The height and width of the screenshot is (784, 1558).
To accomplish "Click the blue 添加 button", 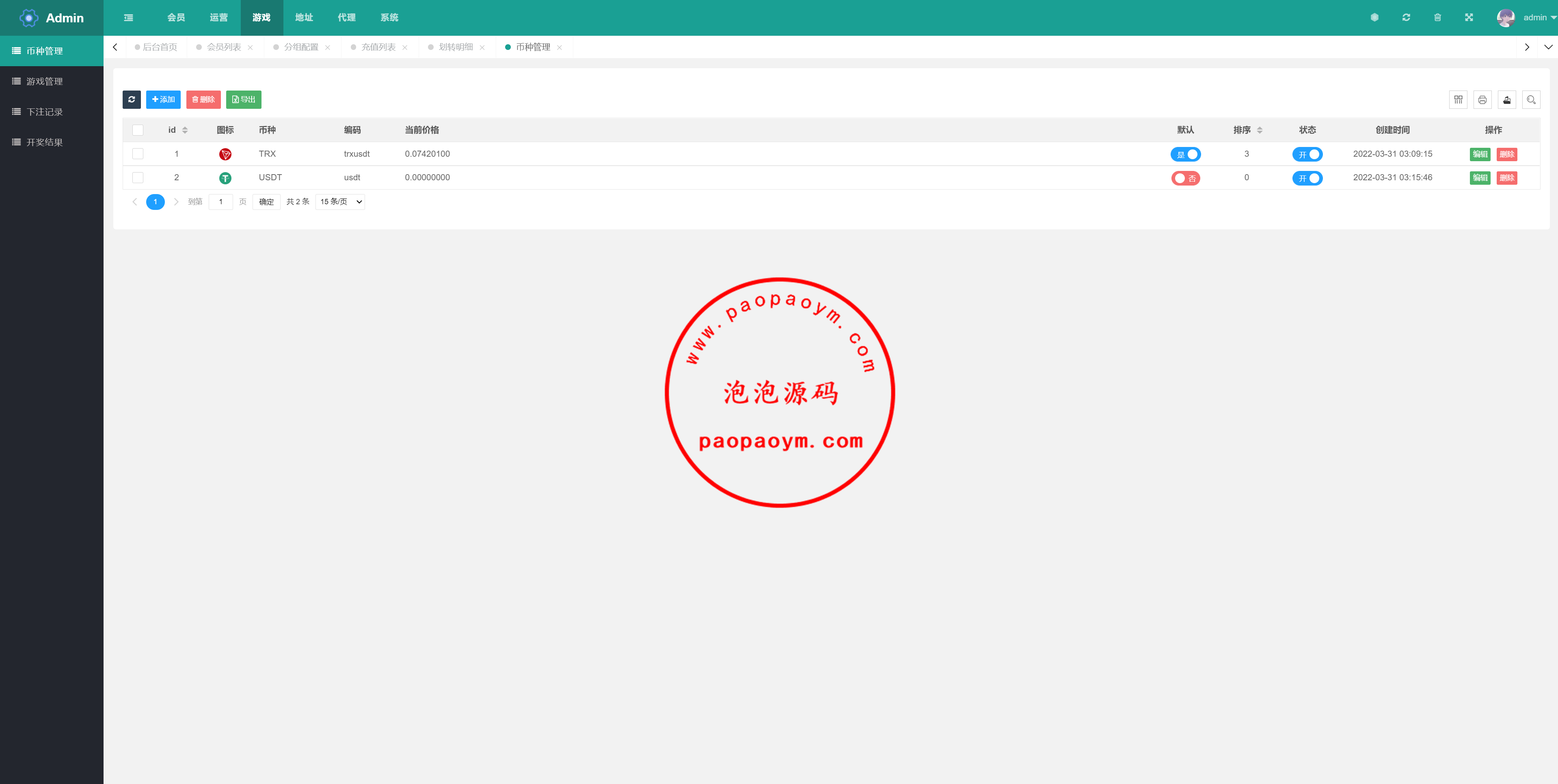I will coord(163,99).
